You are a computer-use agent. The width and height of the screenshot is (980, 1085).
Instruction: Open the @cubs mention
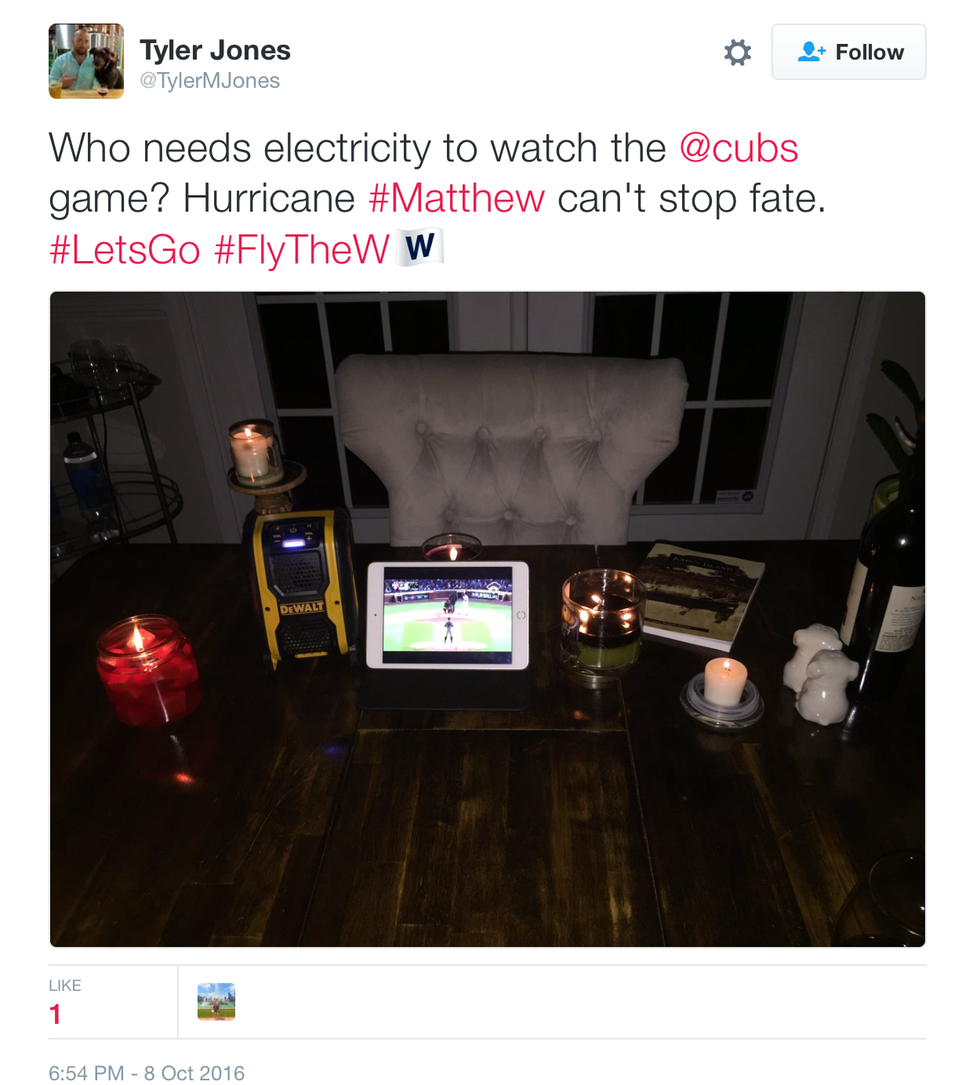(x=738, y=148)
